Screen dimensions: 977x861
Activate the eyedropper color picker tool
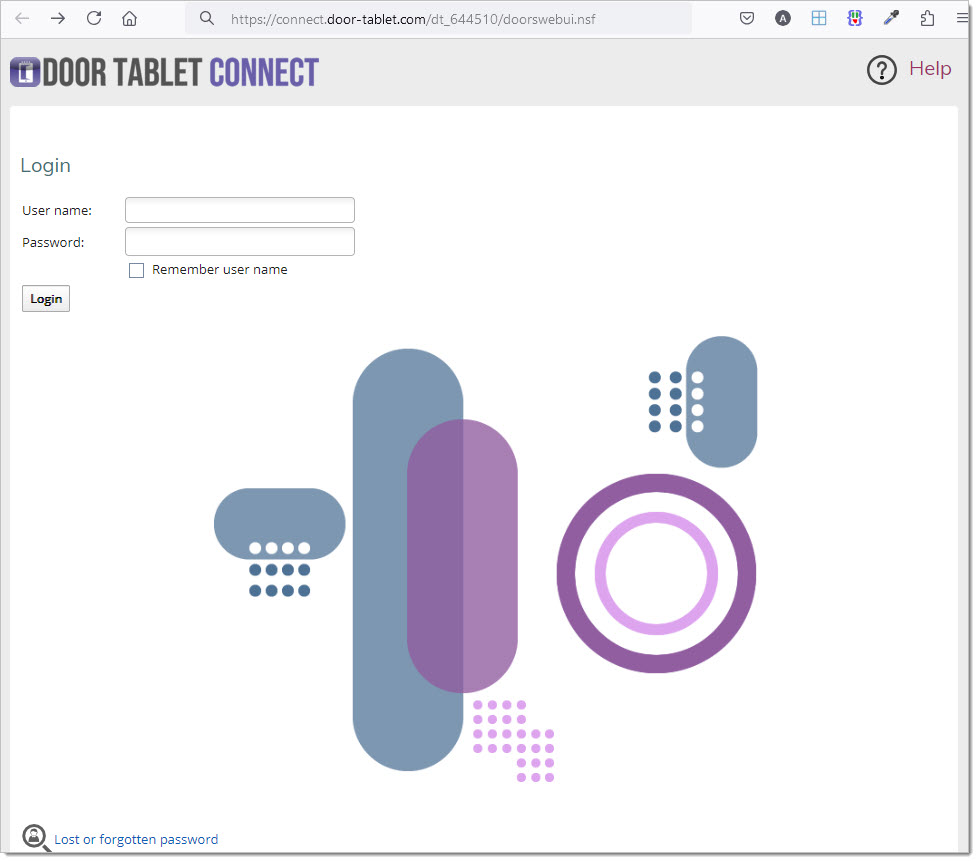click(x=891, y=19)
